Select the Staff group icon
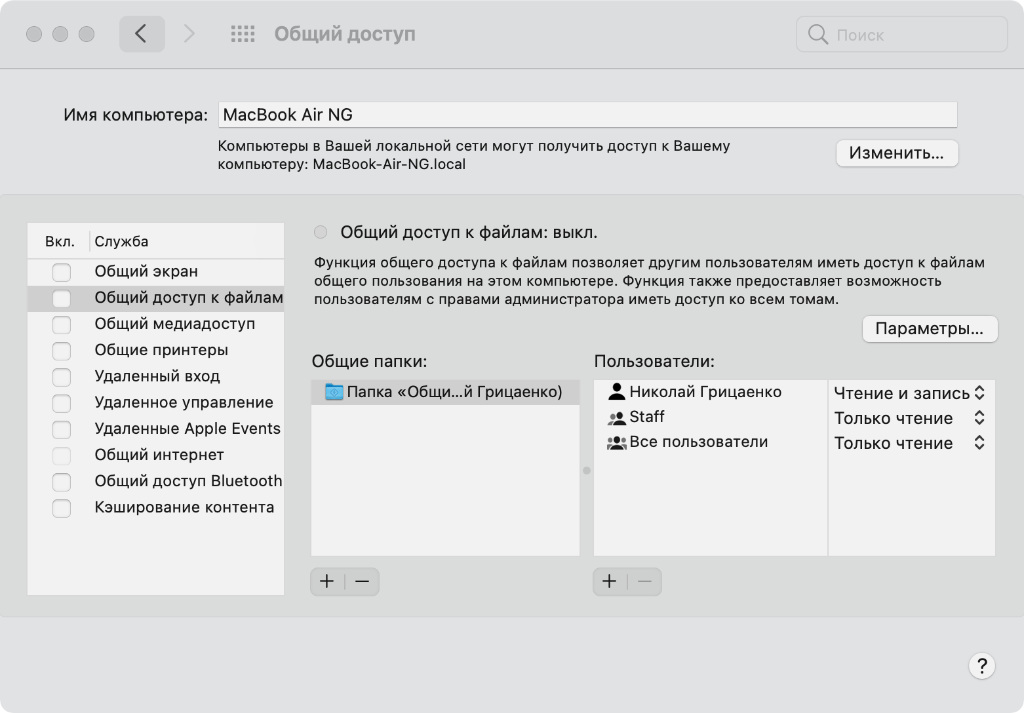Viewport: 1024px width, 713px height. point(616,418)
